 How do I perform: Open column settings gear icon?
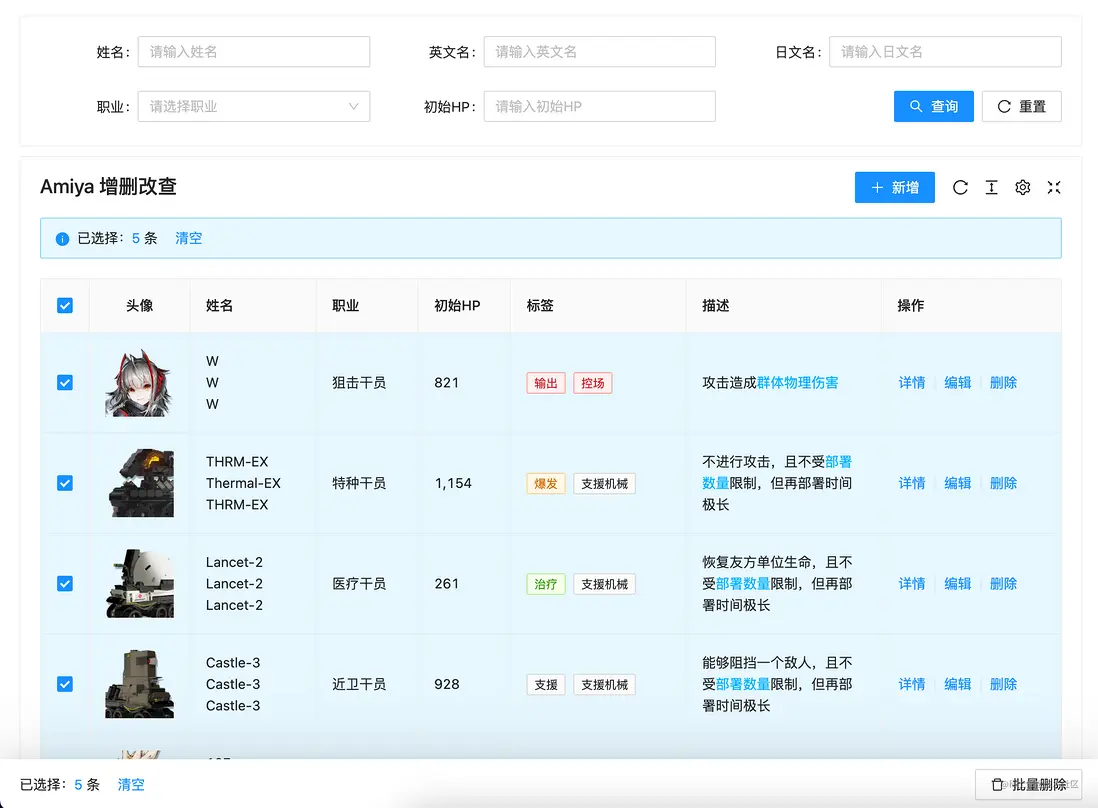[1022, 187]
